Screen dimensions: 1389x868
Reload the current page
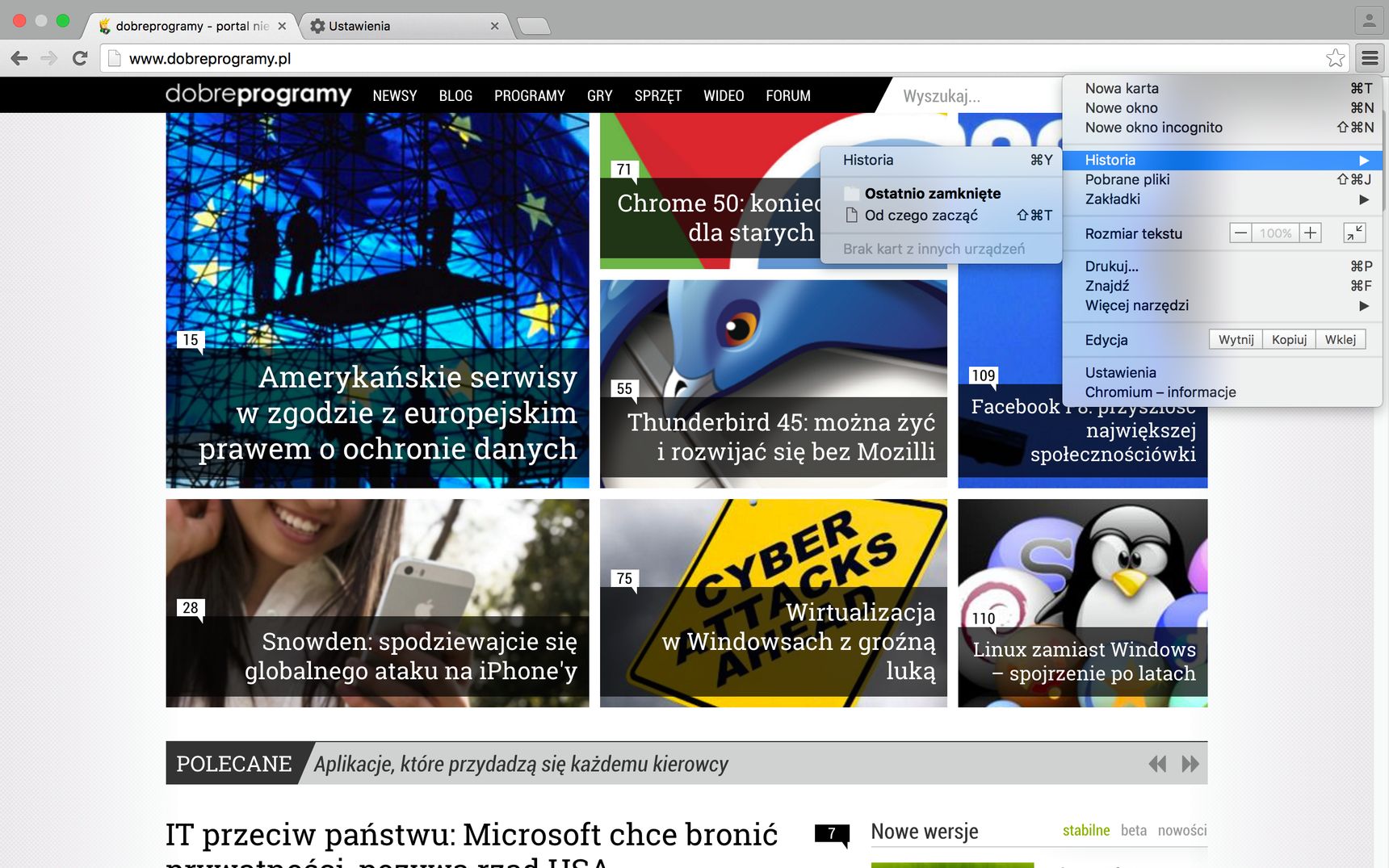click(80, 58)
